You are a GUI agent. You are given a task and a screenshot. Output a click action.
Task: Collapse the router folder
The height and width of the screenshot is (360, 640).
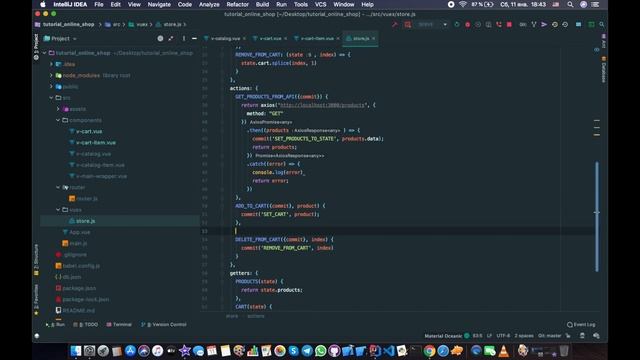pyautogui.click(x=58, y=187)
